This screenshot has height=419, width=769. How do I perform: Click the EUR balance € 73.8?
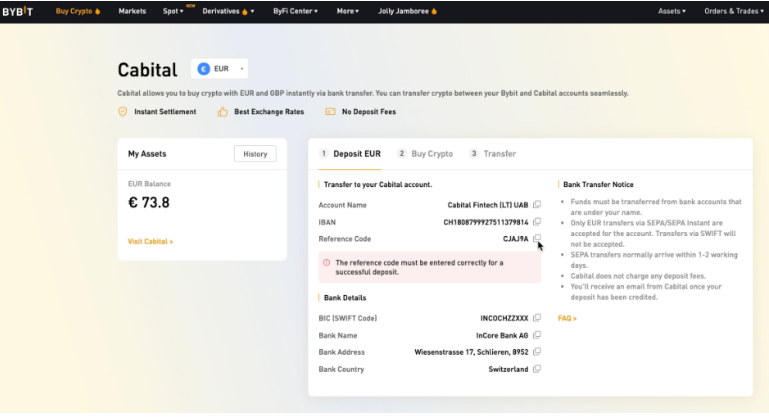click(x=149, y=203)
